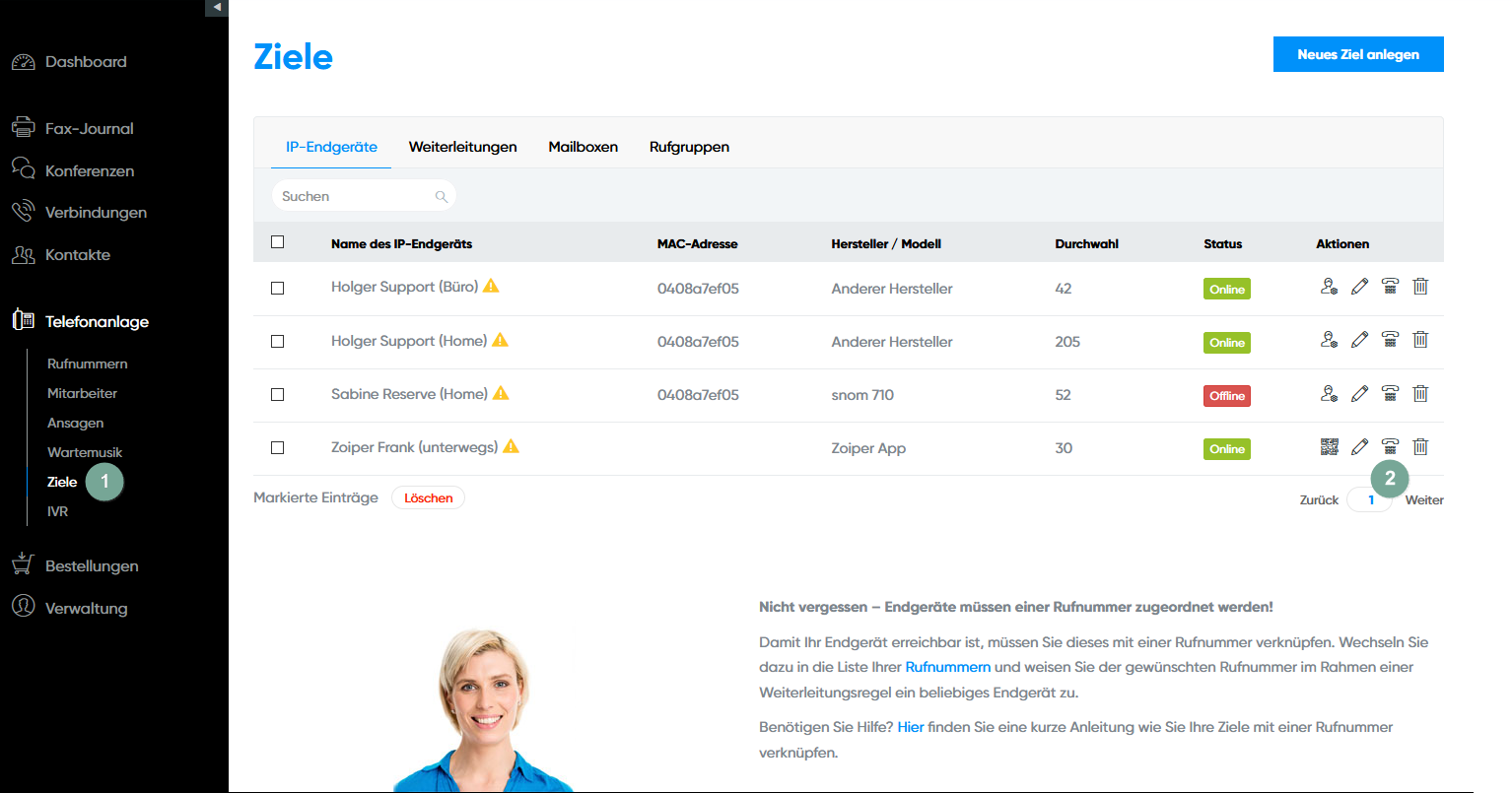The image size is (1512, 793).
Task: Select checkbox for Zoiper Frank (unterwegs)
Action: [x=278, y=448]
